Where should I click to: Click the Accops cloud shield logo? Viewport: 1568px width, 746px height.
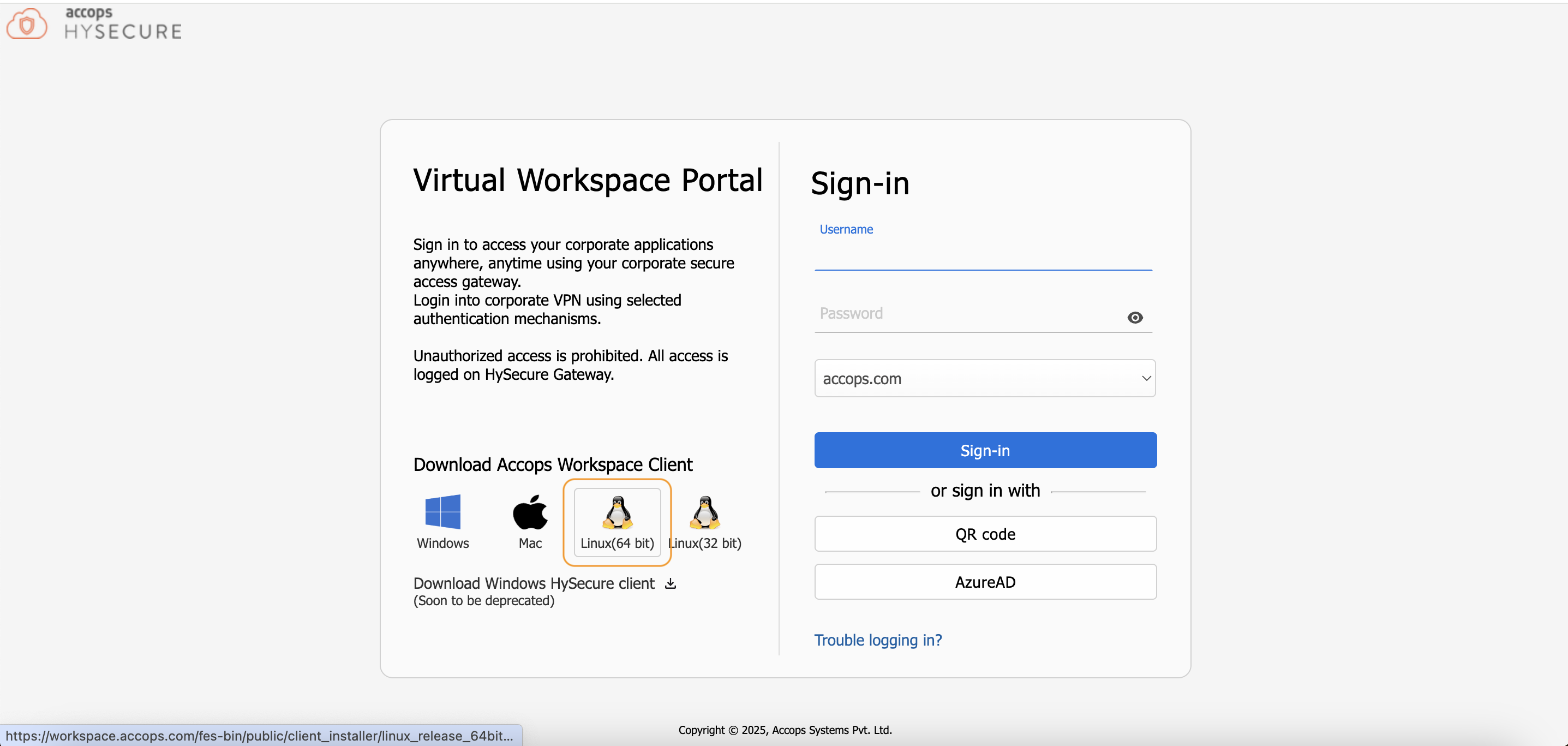(x=27, y=24)
